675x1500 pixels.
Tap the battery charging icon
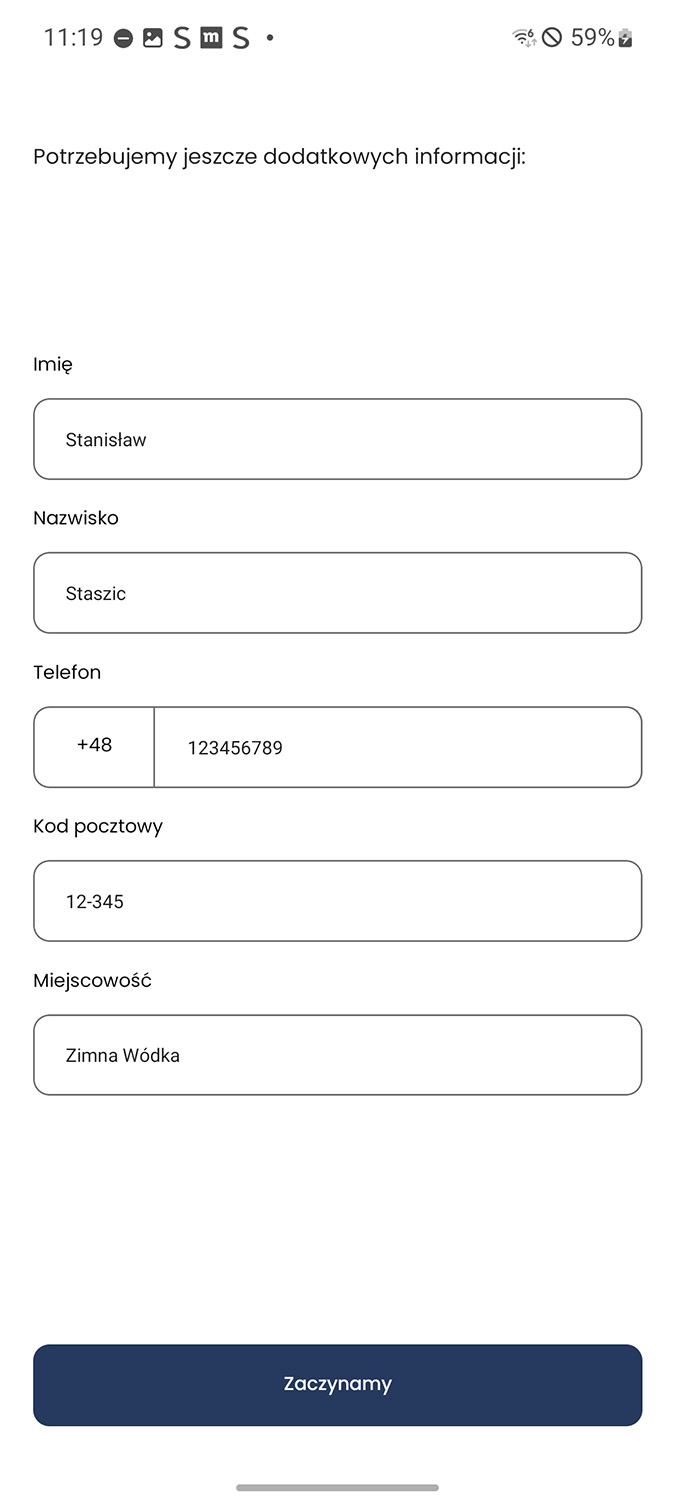point(626,38)
